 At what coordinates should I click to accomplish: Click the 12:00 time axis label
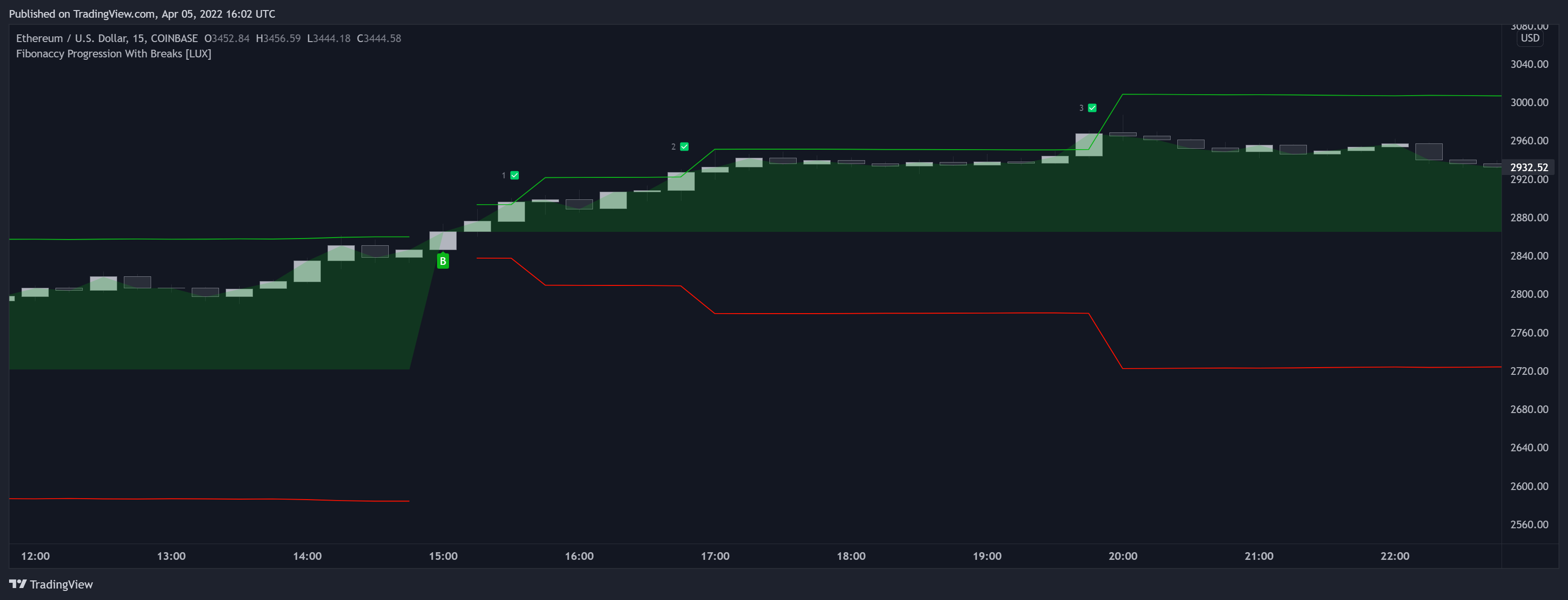pos(35,556)
